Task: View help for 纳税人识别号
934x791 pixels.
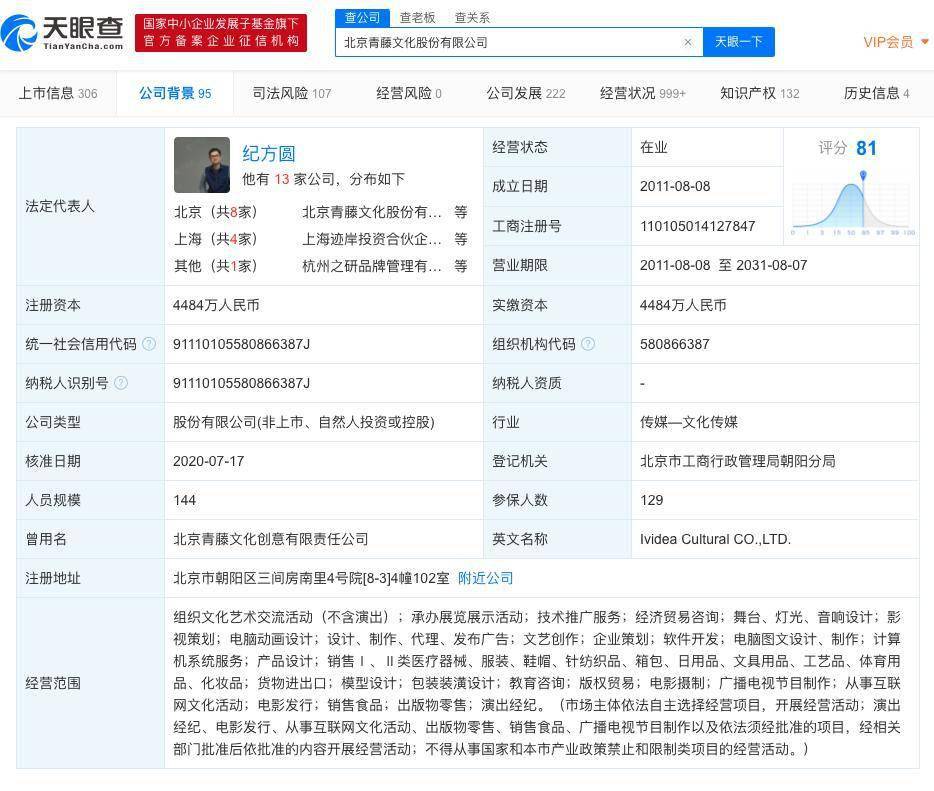Action: (120, 383)
